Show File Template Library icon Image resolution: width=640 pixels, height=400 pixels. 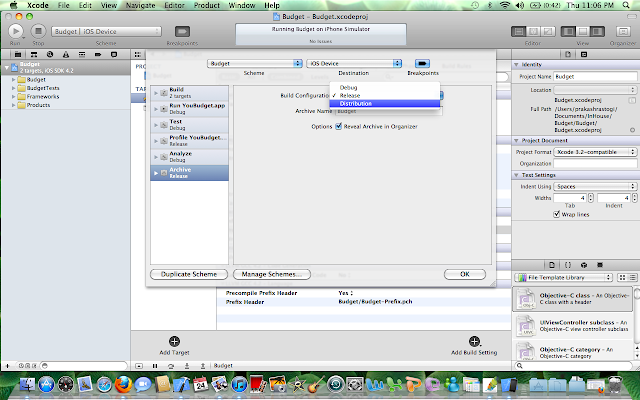click(552, 265)
